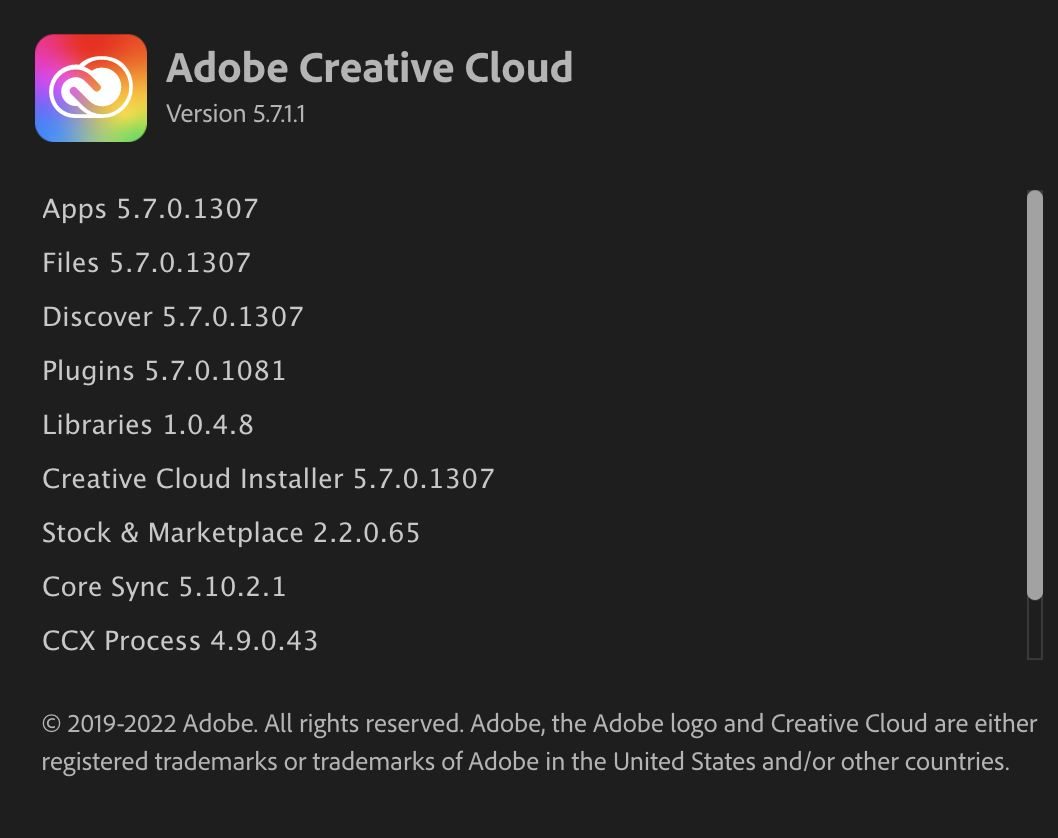Select the Apps 5.7.0.1307 entry
Image resolution: width=1058 pixels, height=838 pixels.
tap(150, 209)
